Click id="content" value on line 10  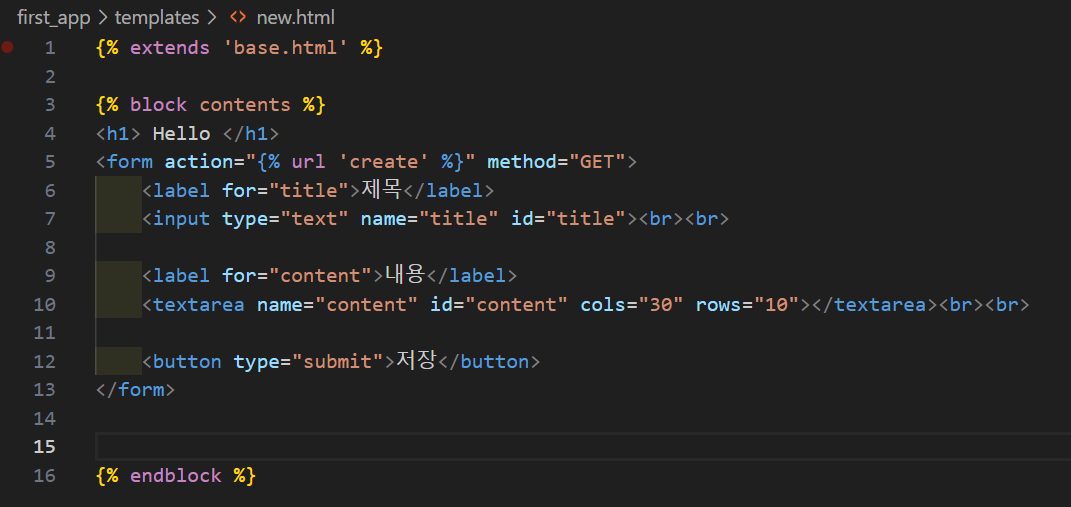click(516, 304)
